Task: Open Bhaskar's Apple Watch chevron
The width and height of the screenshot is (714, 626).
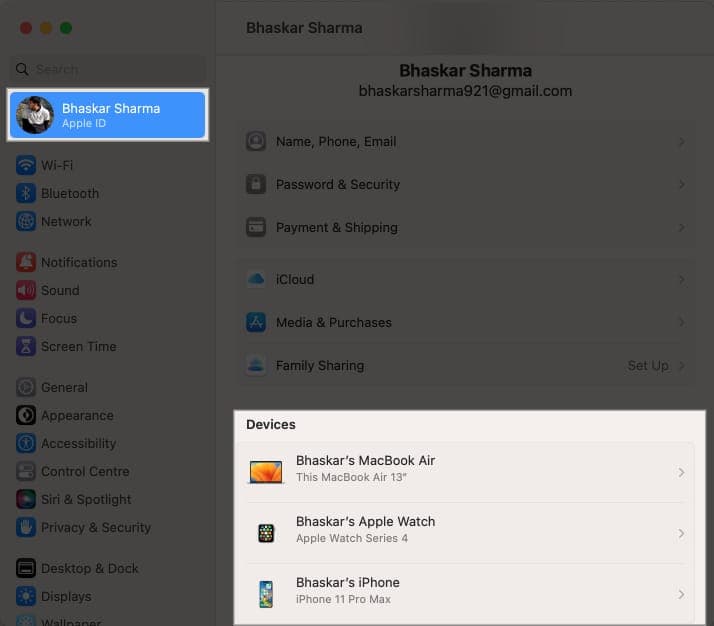Action: point(681,533)
